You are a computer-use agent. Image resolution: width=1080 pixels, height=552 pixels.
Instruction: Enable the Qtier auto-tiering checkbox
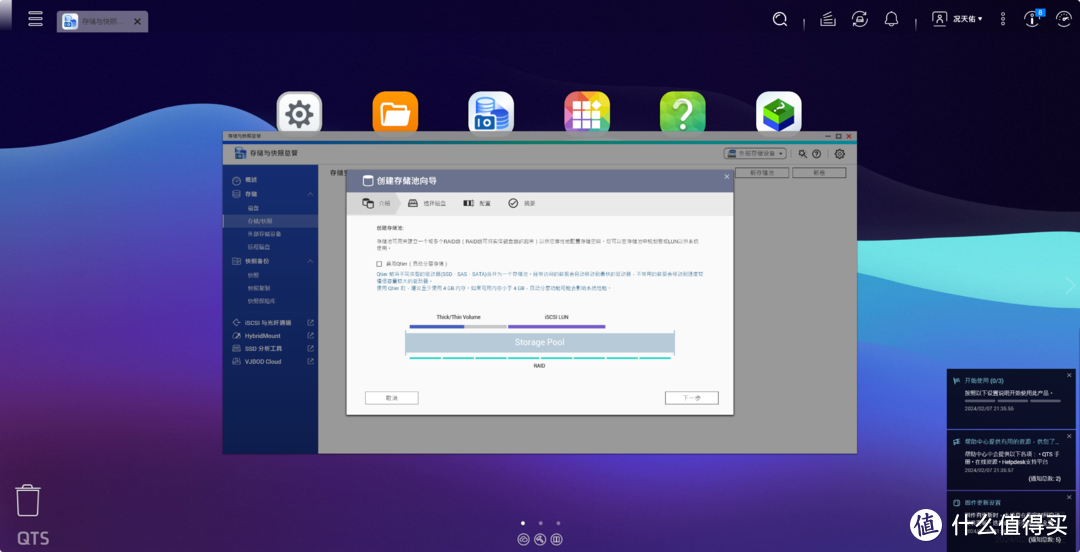tap(379, 264)
